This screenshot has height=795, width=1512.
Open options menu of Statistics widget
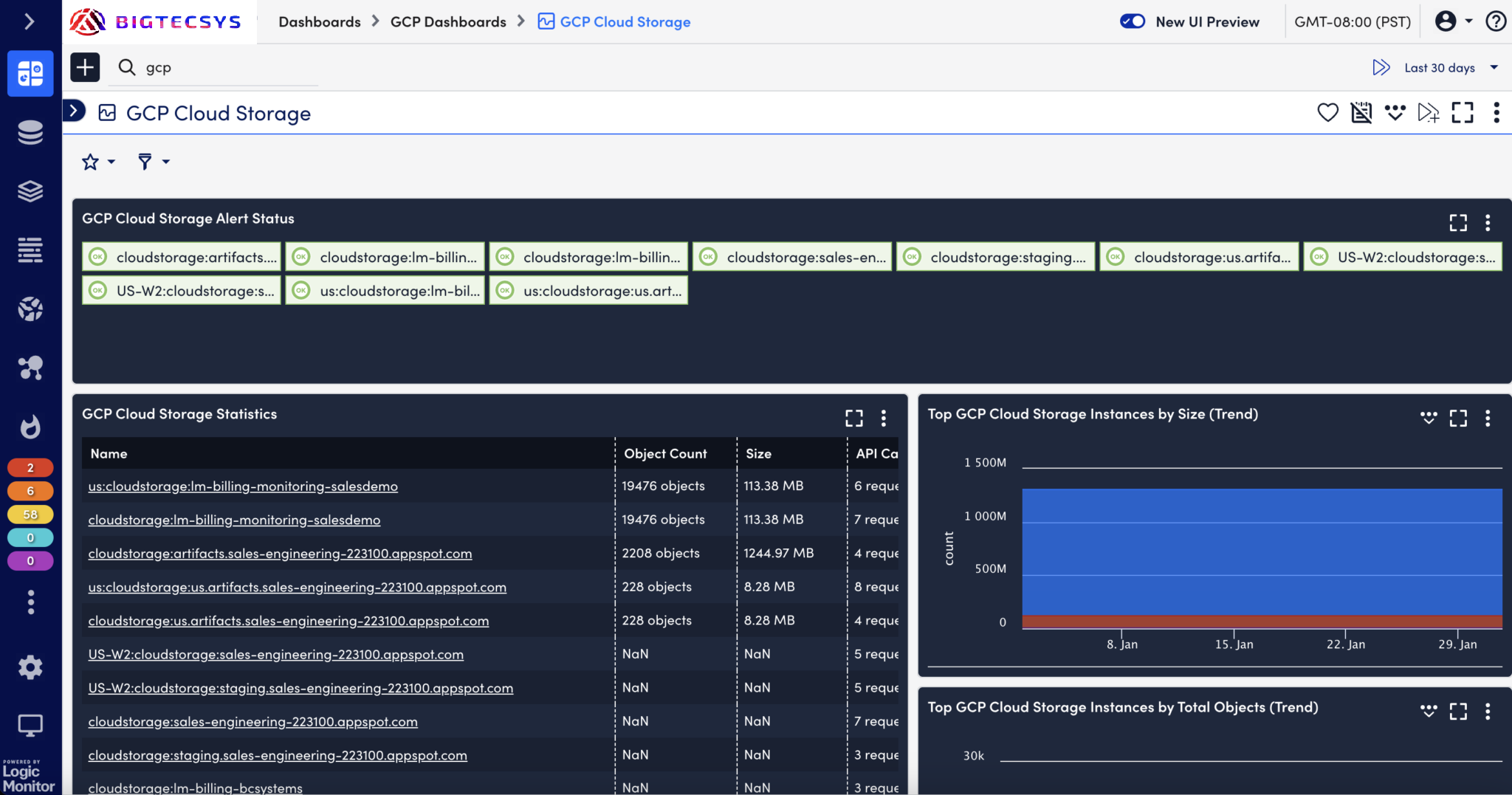tap(884, 419)
